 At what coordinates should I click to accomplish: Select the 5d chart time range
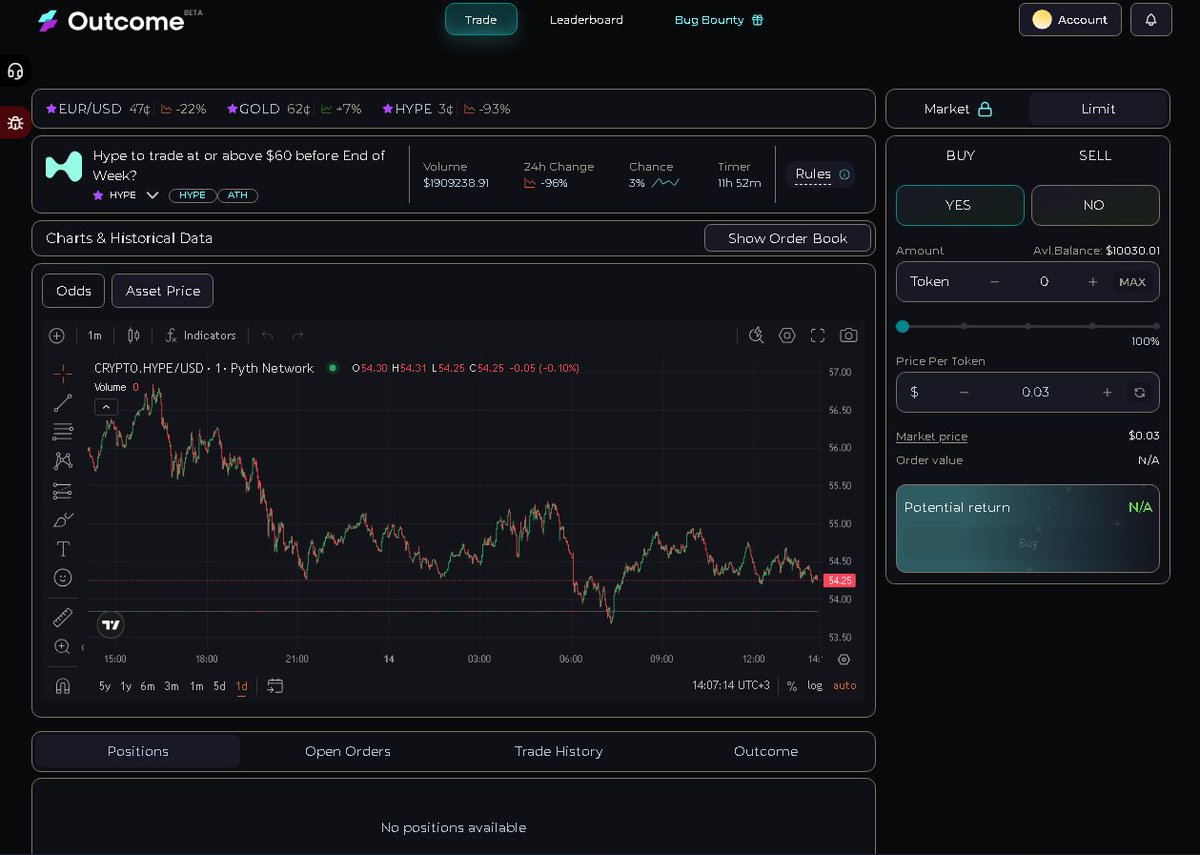coord(219,686)
